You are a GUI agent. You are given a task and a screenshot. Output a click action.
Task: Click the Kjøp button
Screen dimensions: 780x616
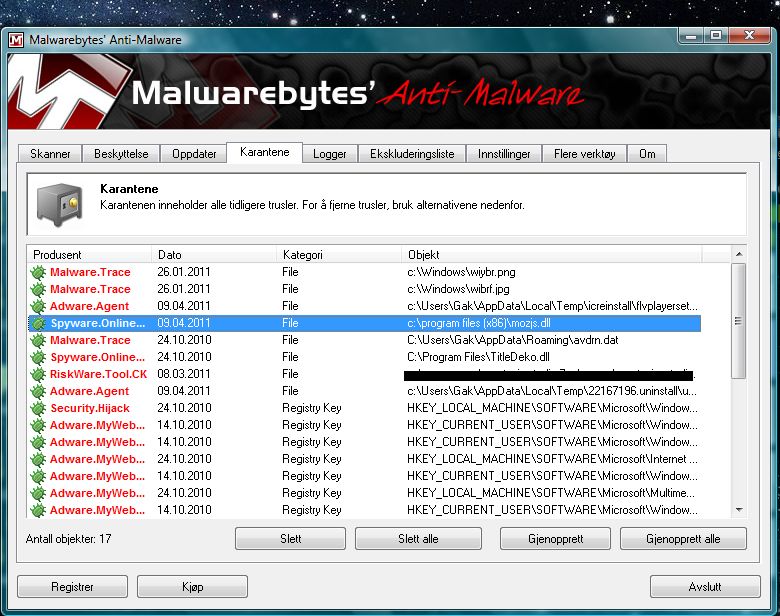coord(193,587)
